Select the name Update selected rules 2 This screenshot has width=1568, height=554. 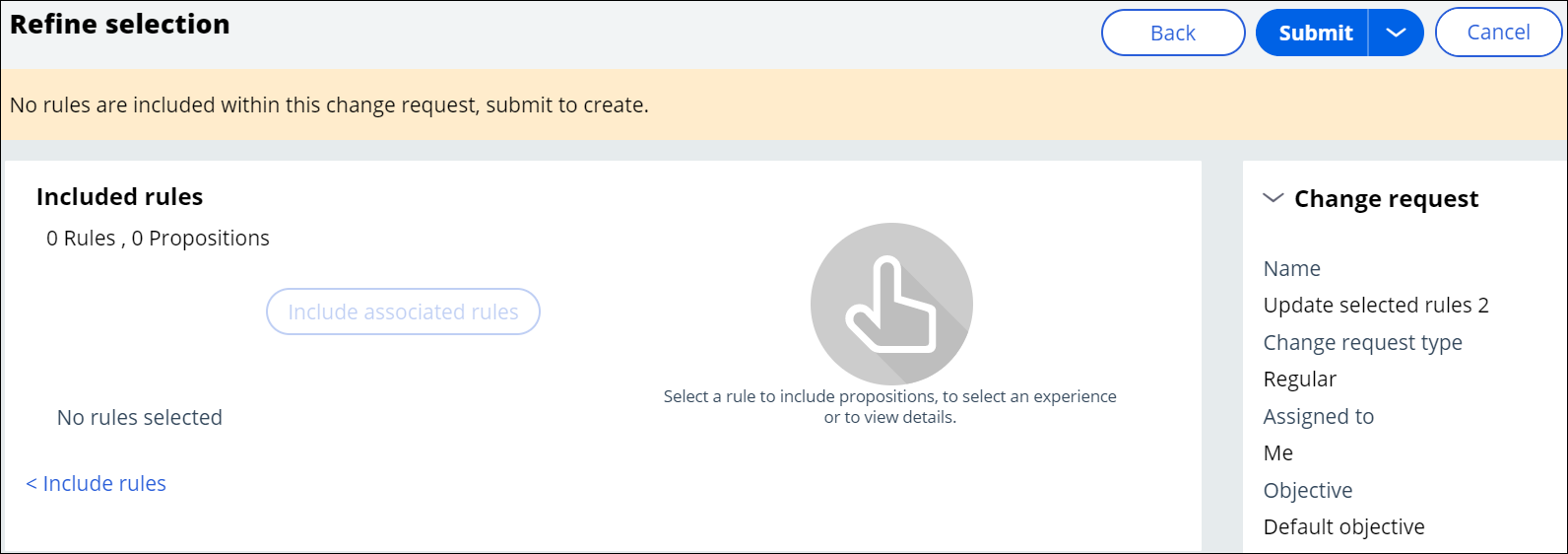(x=1375, y=306)
